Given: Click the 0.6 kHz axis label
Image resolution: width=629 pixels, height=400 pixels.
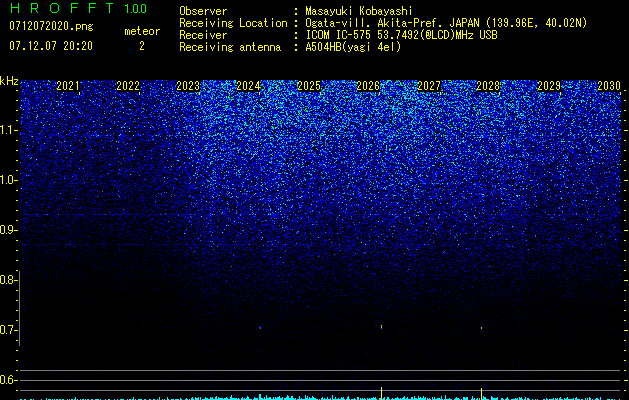Looking at the screenshot, I should [8, 380].
